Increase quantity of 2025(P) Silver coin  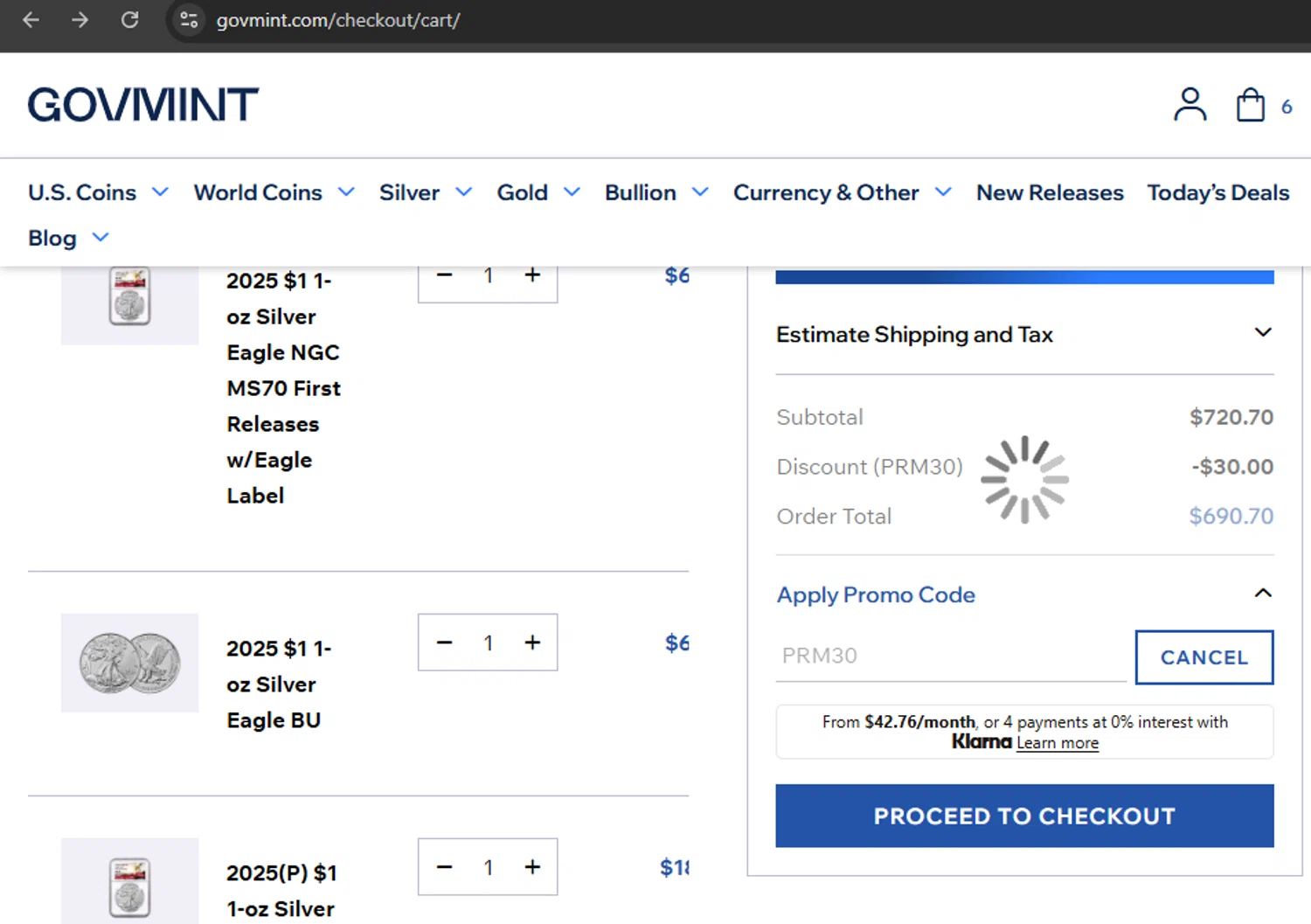coord(532,867)
